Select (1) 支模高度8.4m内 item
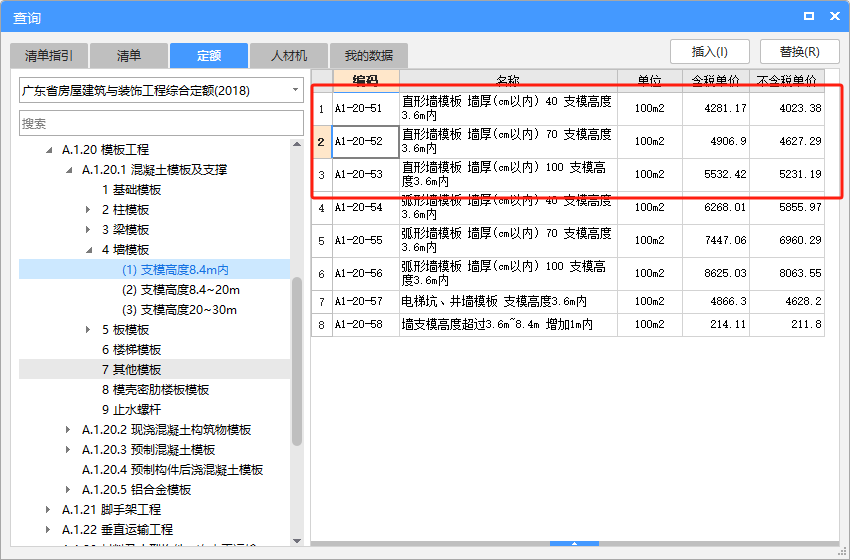This screenshot has height=560, width=850. point(175,270)
